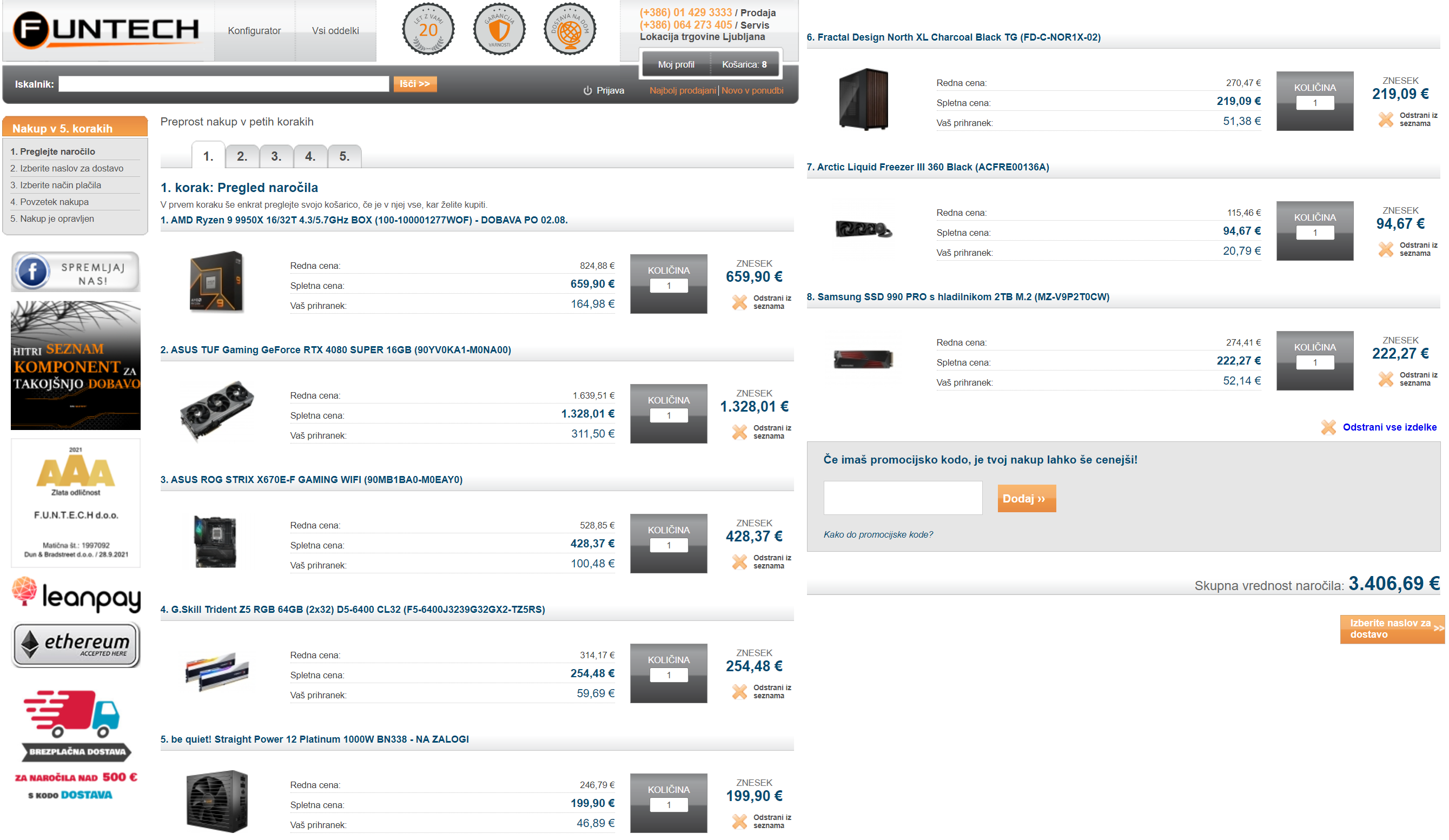Image resolution: width=1449 pixels, height=840 pixels.
Task: Click the ethereum accepted here badge
Action: 75,645
